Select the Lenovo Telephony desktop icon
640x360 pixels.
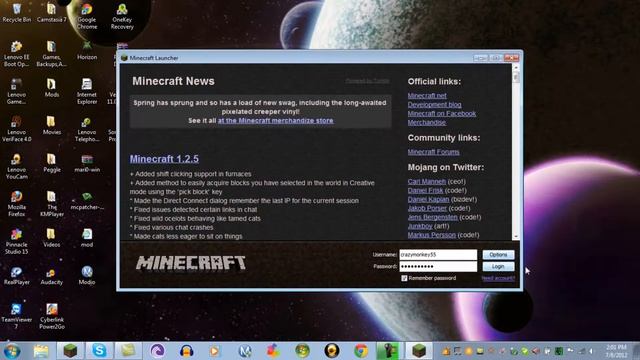87,128
